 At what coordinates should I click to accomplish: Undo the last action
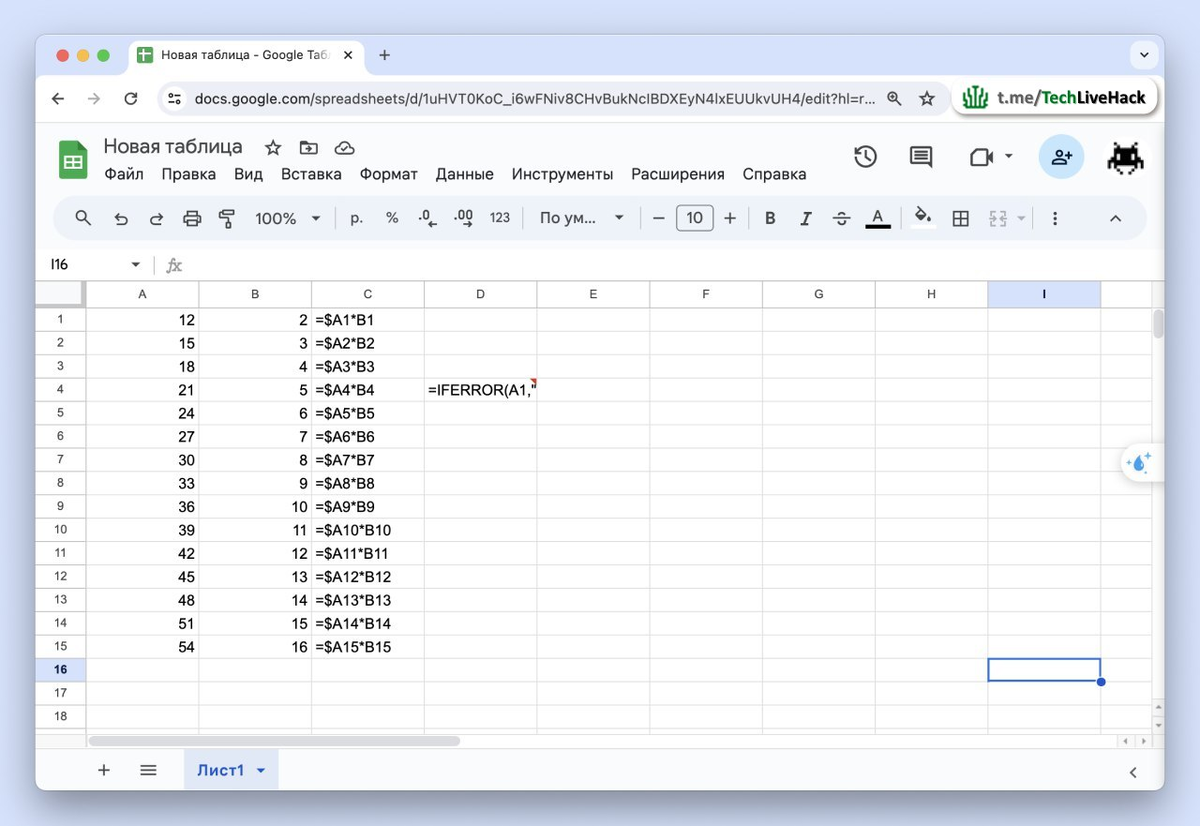[x=121, y=218]
